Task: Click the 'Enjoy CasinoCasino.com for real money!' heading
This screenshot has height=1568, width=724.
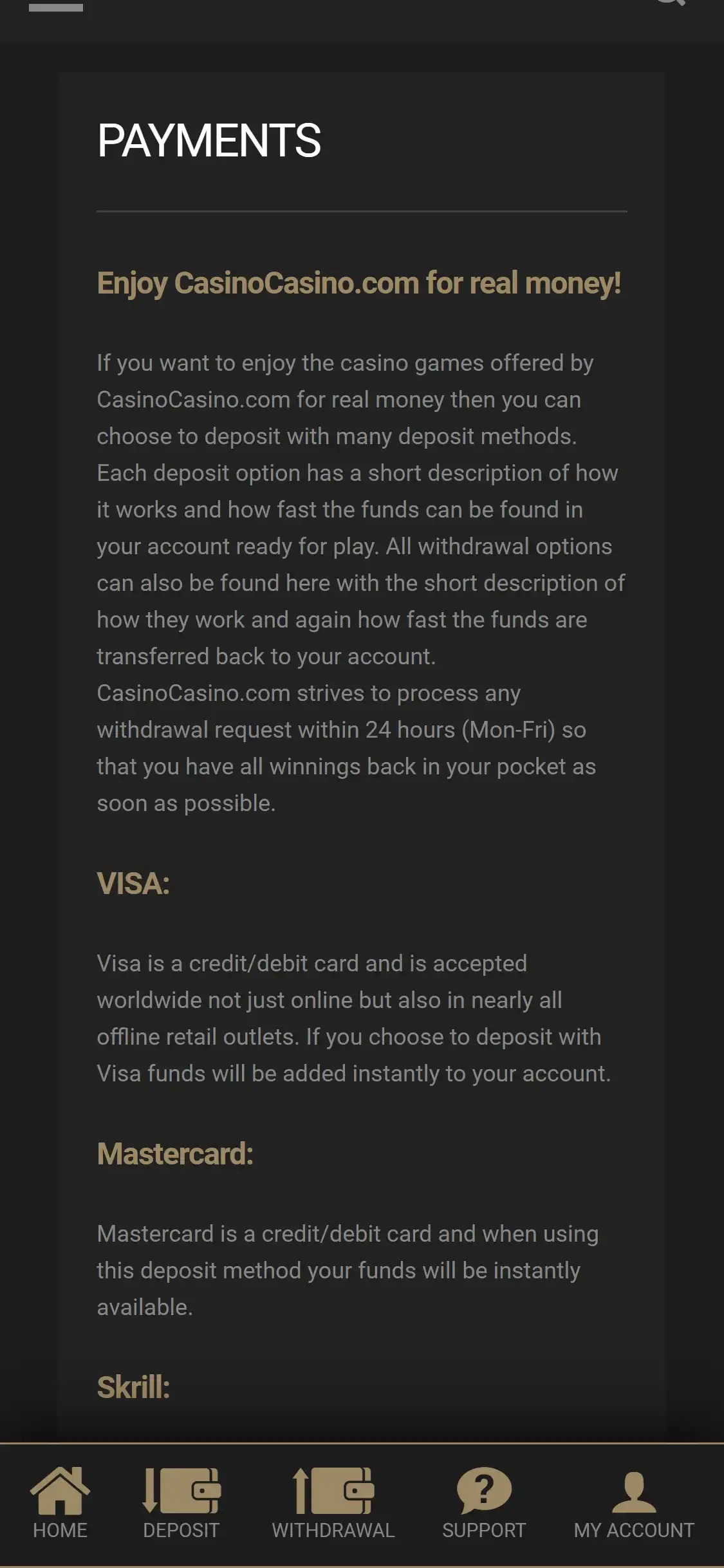Action: point(358,283)
